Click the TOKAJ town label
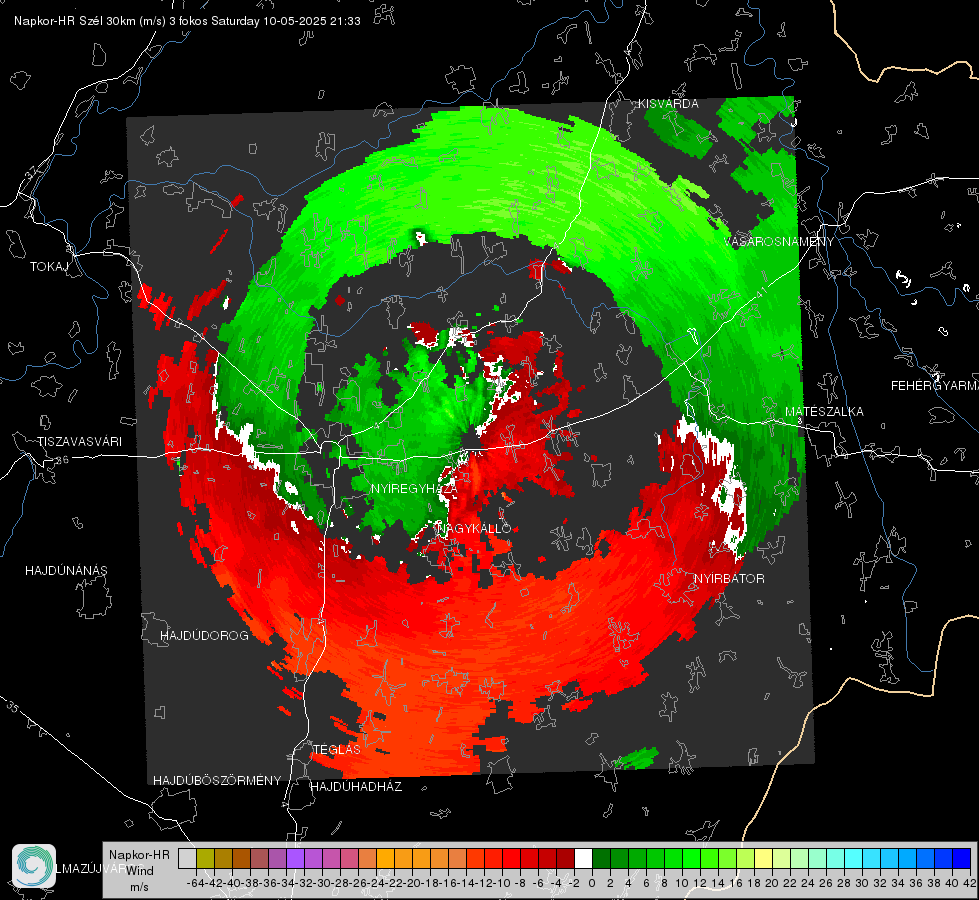 pos(49,267)
